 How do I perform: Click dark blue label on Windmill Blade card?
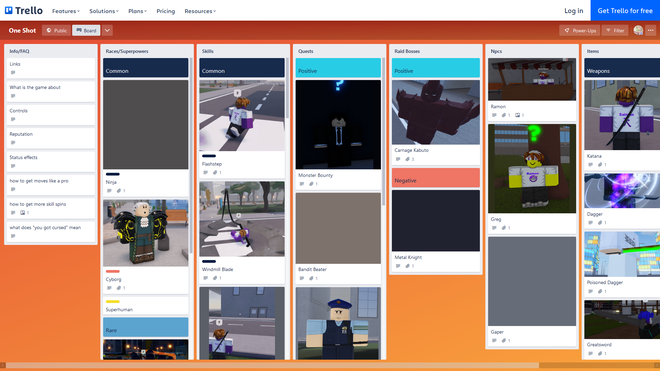pyautogui.click(x=209, y=261)
